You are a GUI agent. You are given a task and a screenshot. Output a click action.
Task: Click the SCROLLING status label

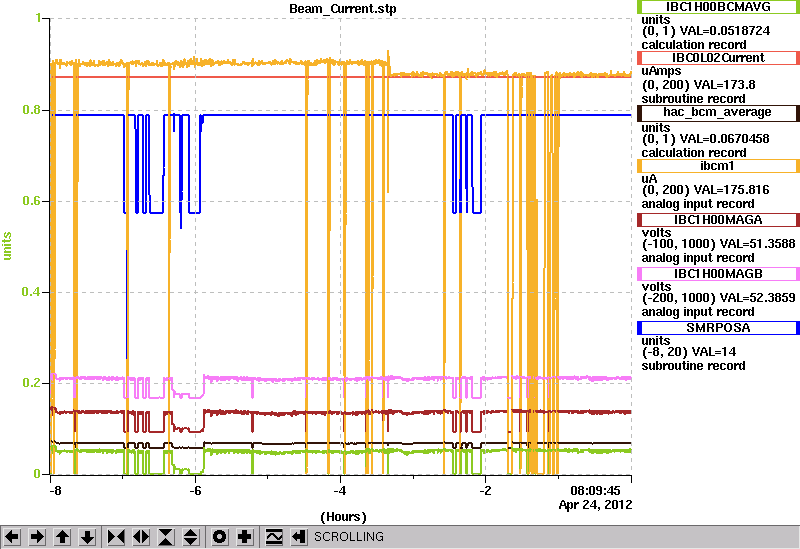pyautogui.click(x=349, y=537)
